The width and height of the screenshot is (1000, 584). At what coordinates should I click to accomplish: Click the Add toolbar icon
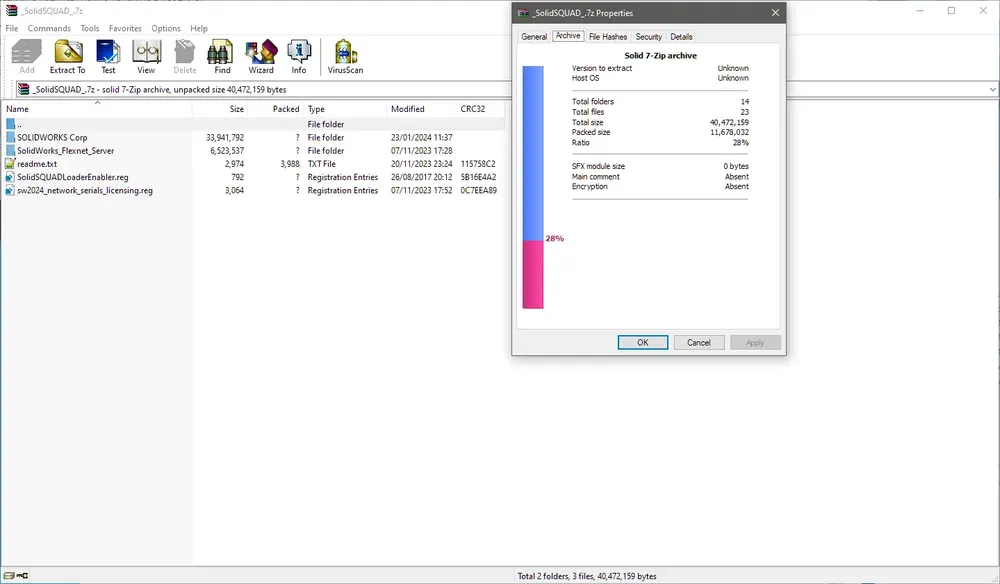coord(27,57)
